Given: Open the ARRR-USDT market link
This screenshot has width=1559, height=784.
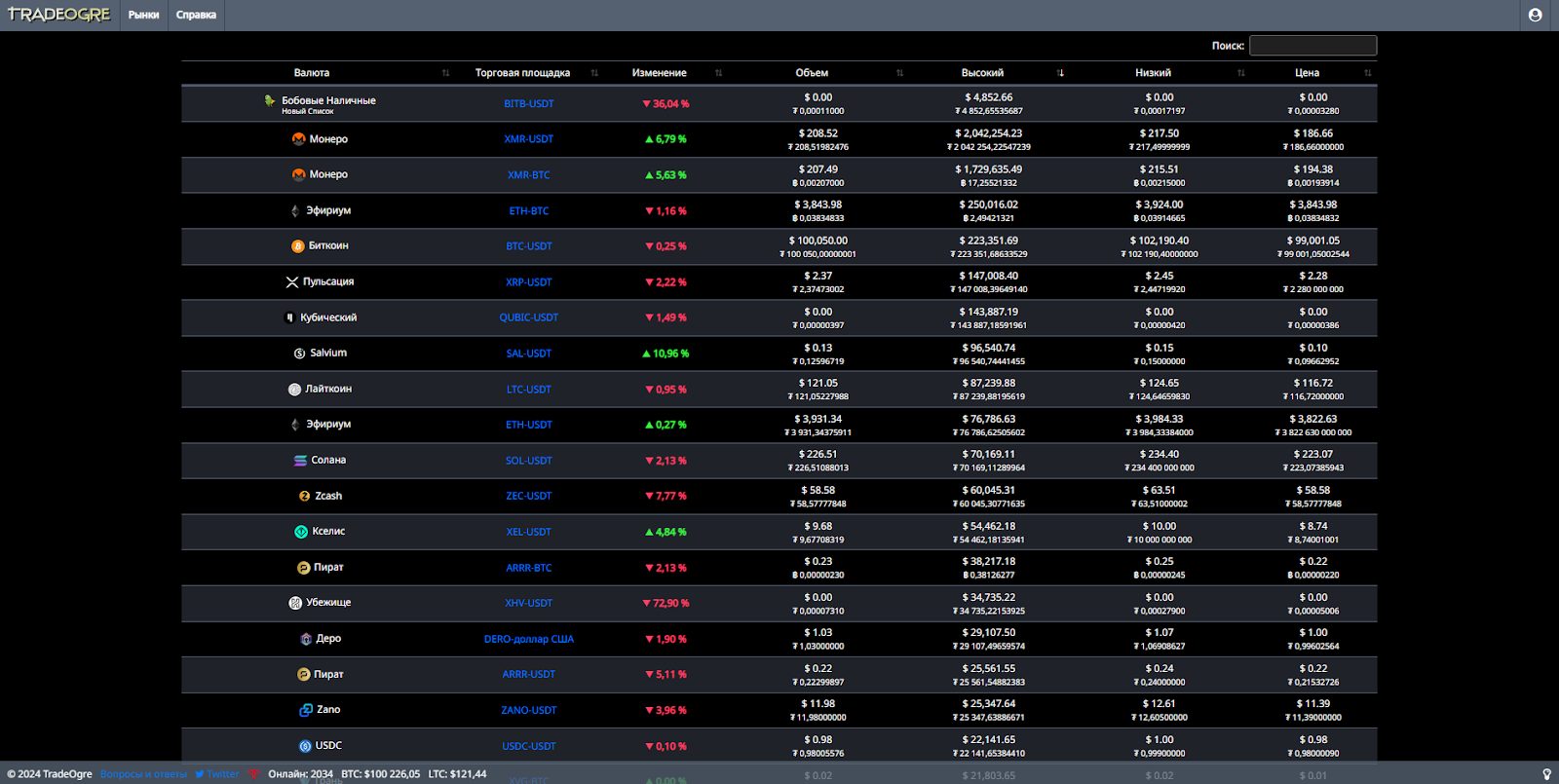Looking at the screenshot, I should pos(529,674).
